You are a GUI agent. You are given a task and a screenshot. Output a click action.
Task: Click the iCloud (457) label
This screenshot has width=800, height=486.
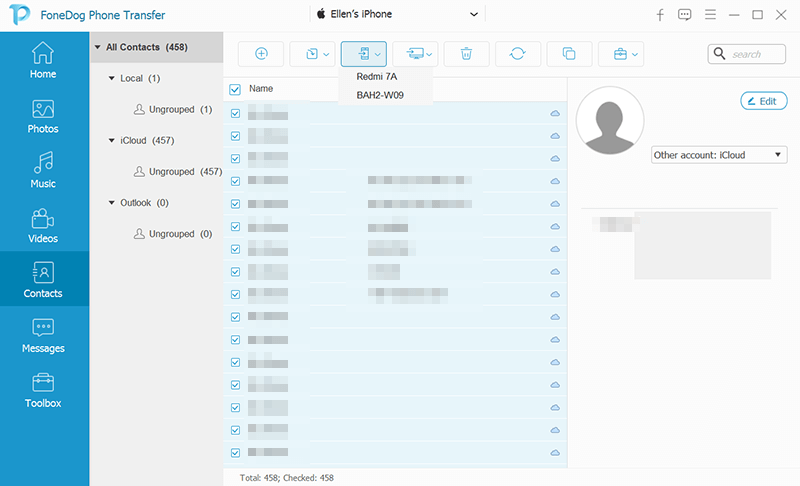click(x=147, y=140)
